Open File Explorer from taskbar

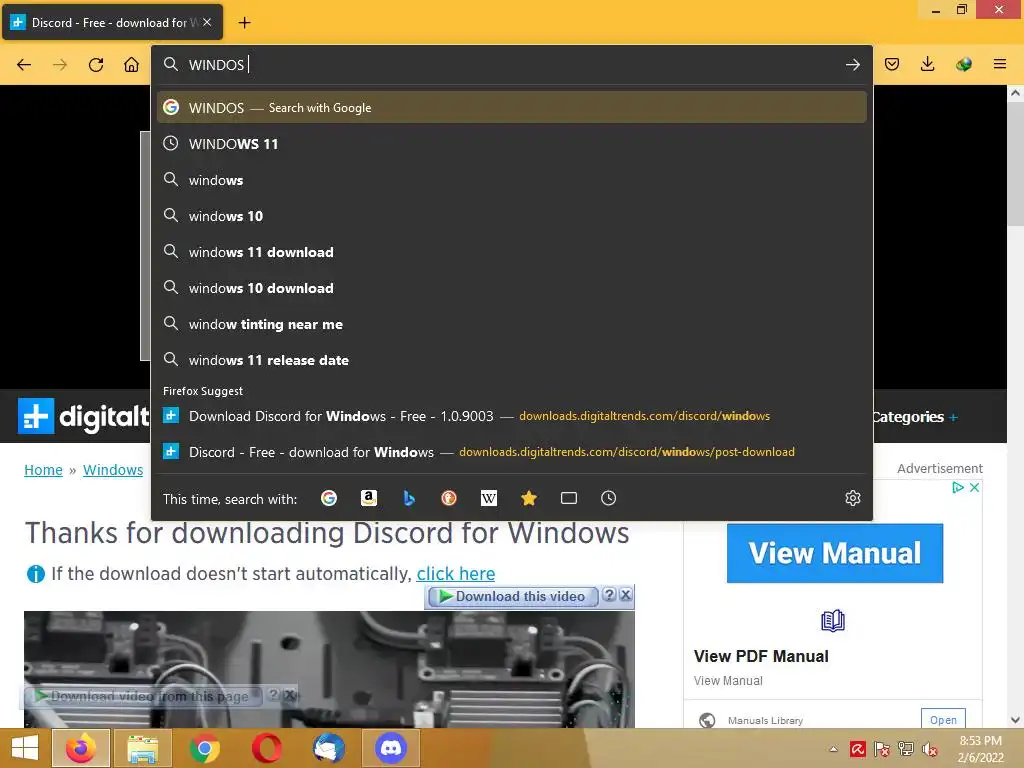click(x=142, y=748)
